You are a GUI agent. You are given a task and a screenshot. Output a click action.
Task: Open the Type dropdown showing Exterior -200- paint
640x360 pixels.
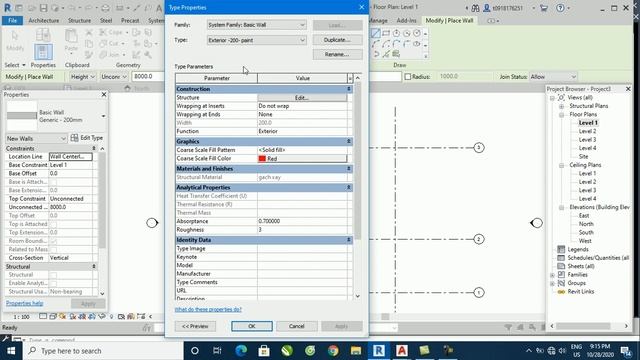pos(256,40)
